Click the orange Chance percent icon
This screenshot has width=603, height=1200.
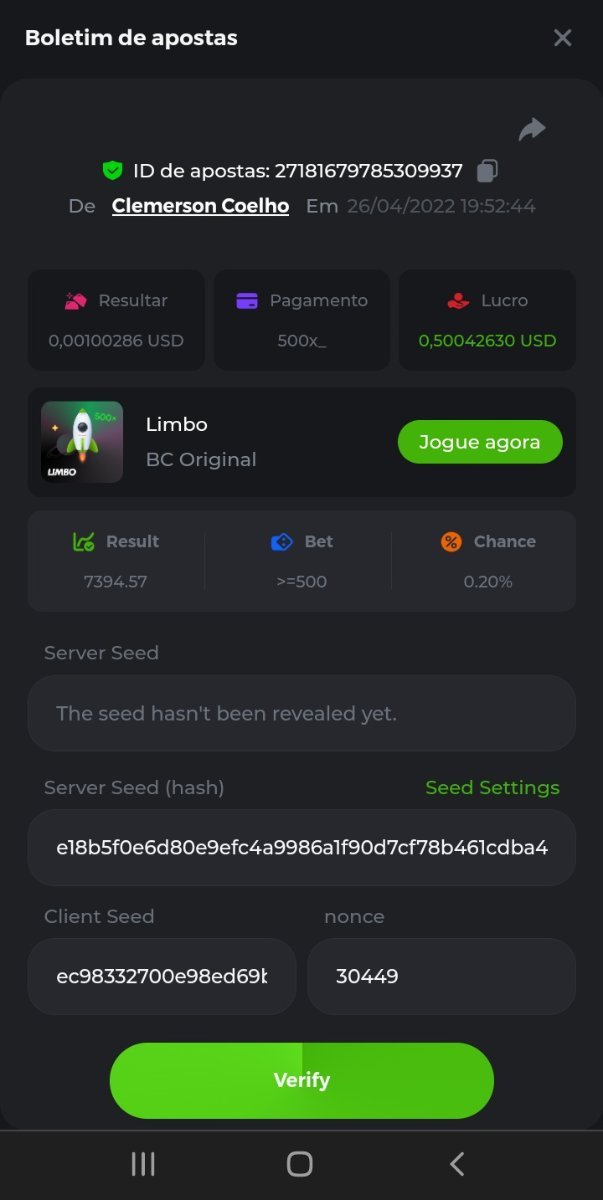[451, 542]
